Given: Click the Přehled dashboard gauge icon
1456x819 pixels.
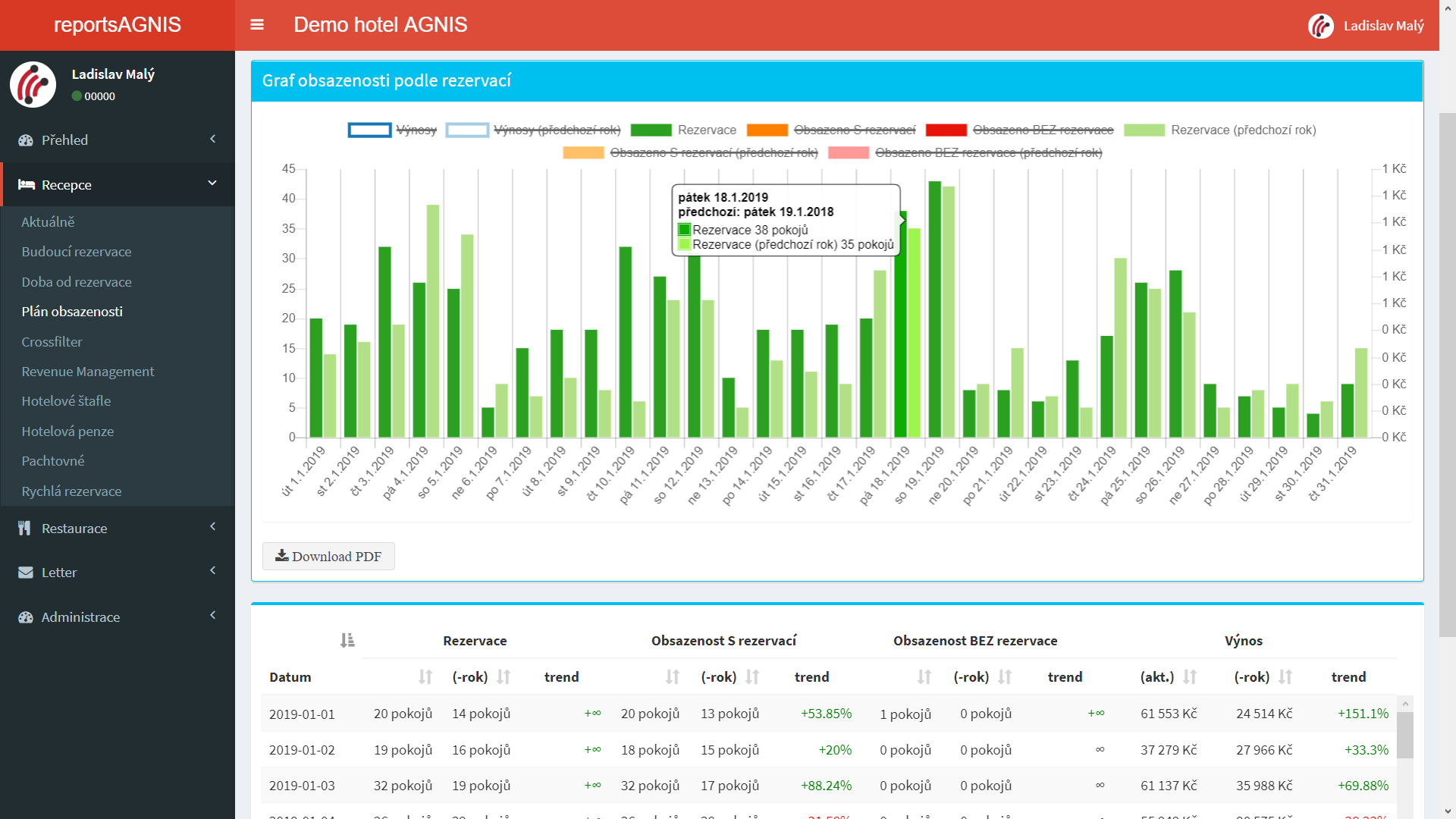Looking at the screenshot, I should (26, 140).
